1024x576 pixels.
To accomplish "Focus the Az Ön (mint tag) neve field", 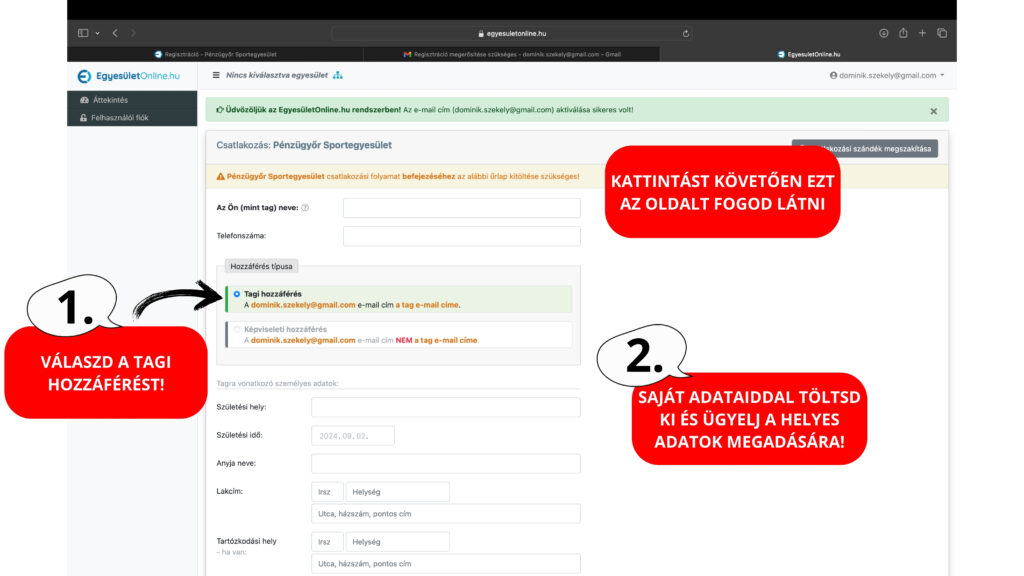I will [x=462, y=208].
